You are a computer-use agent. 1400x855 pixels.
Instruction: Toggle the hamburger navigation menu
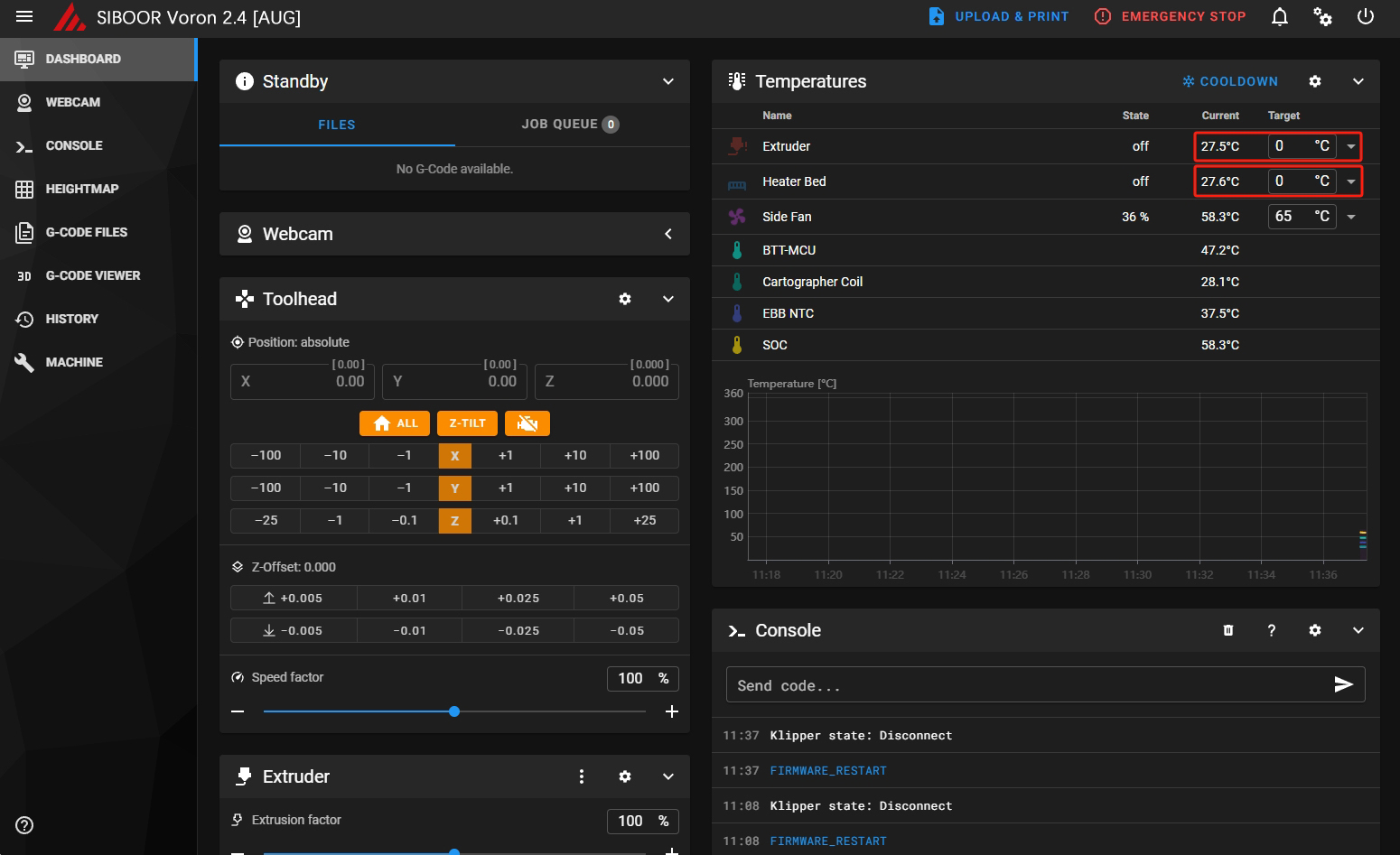click(x=24, y=17)
